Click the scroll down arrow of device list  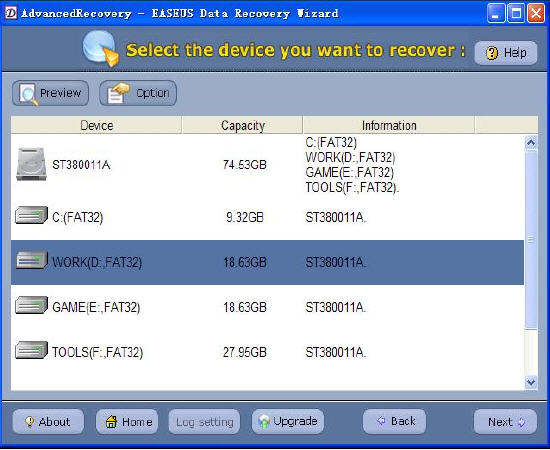point(531,382)
